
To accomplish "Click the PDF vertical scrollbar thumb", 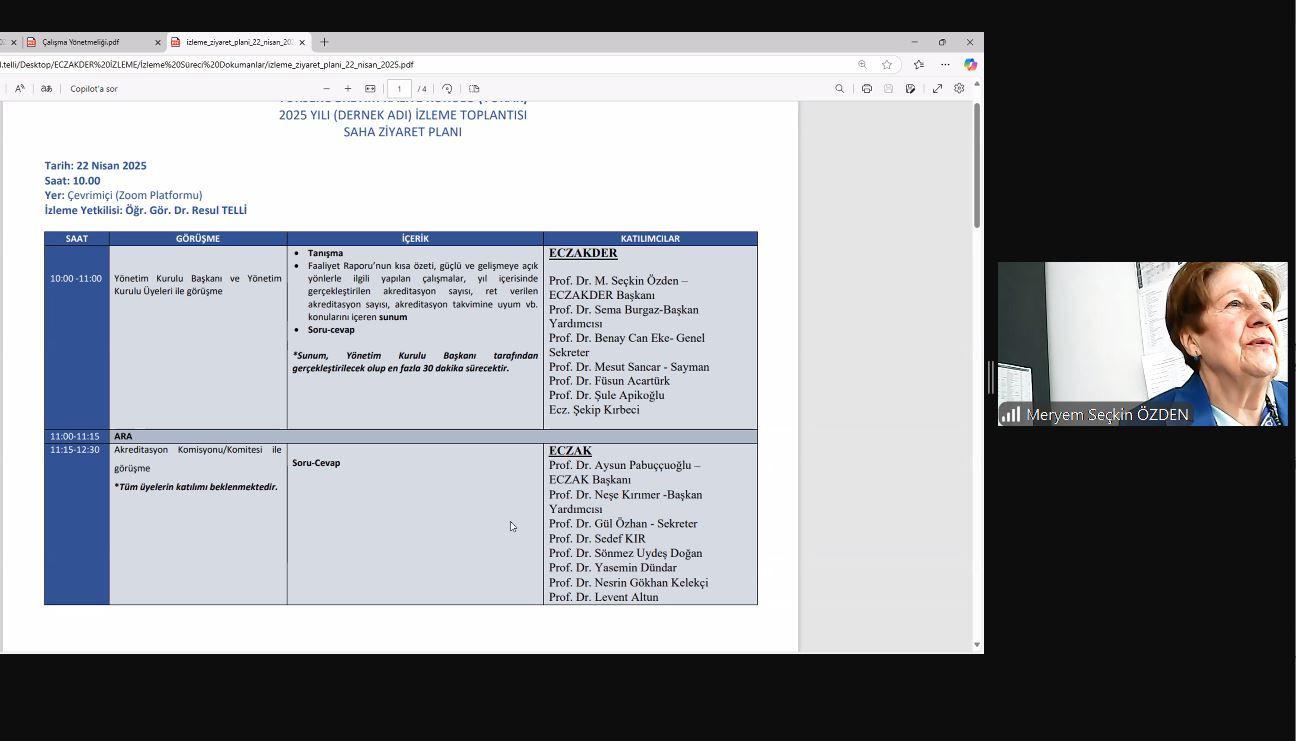I will [977, 165].
